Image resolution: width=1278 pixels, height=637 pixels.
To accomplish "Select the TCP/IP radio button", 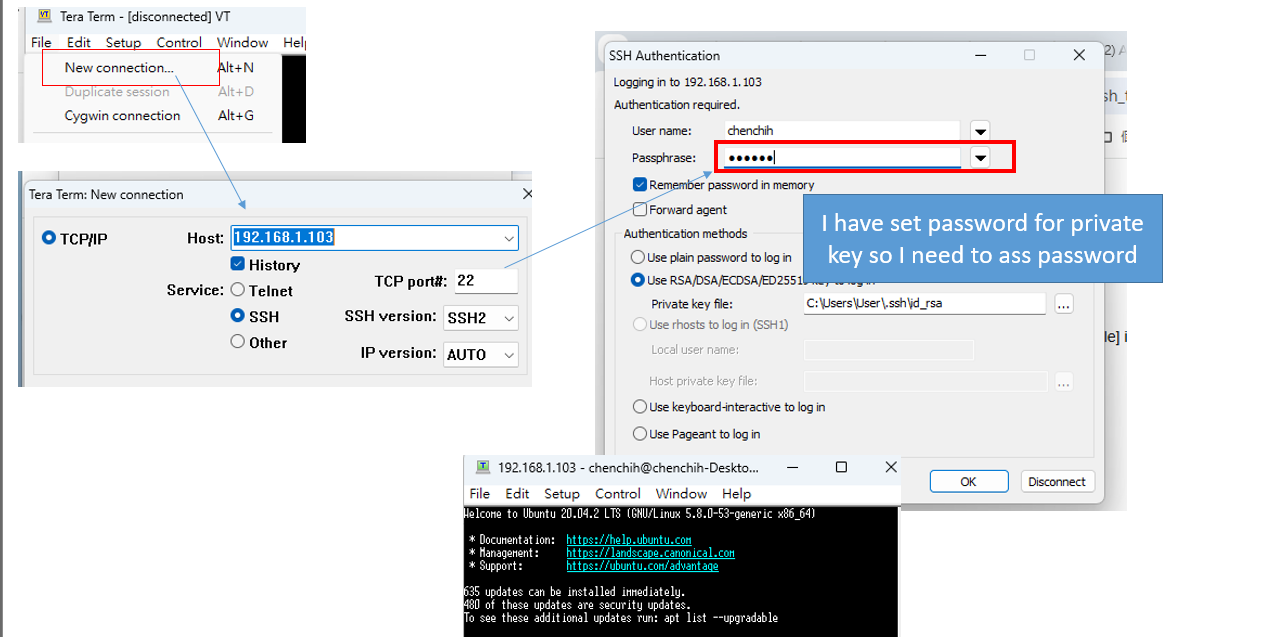I will [49, 238].
